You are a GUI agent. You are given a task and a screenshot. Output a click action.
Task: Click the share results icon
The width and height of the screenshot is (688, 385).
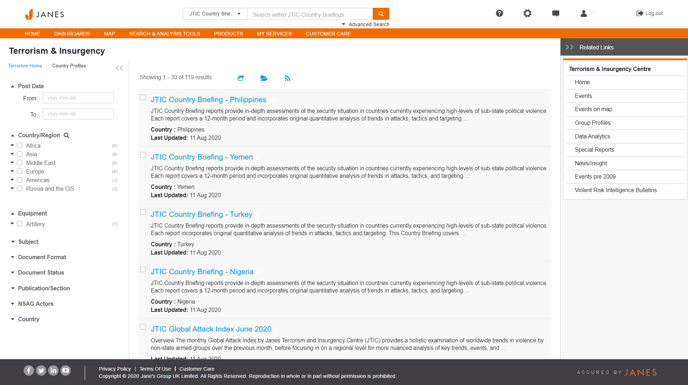point(240,78)
